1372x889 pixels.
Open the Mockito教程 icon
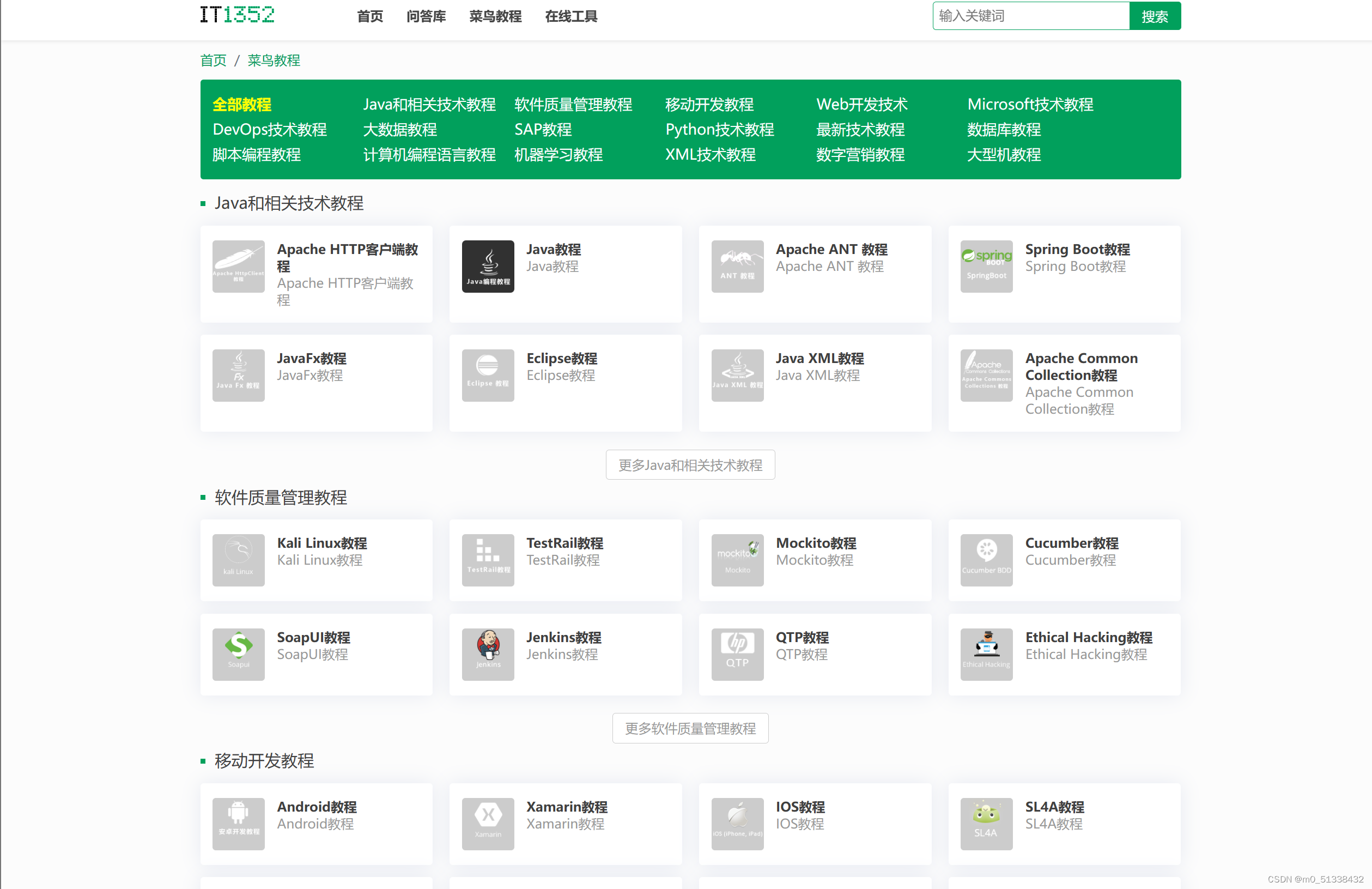[x=737, y=560]
